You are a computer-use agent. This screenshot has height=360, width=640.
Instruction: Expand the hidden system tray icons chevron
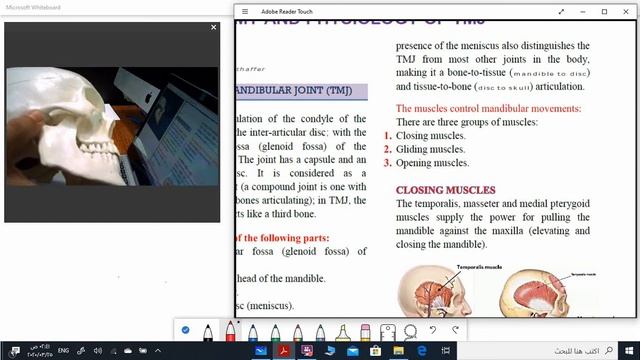click(x=158, y=351)
